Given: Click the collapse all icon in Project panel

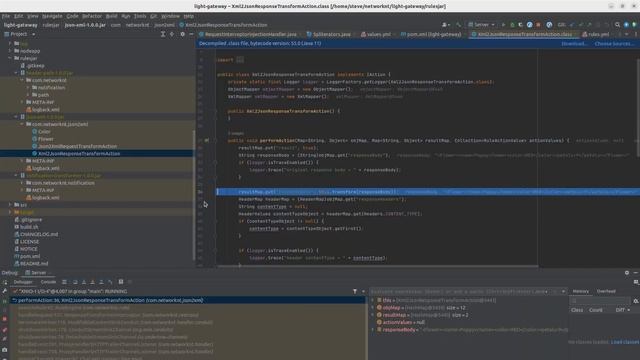Looking at the screenshot, I should coord(172,34).
